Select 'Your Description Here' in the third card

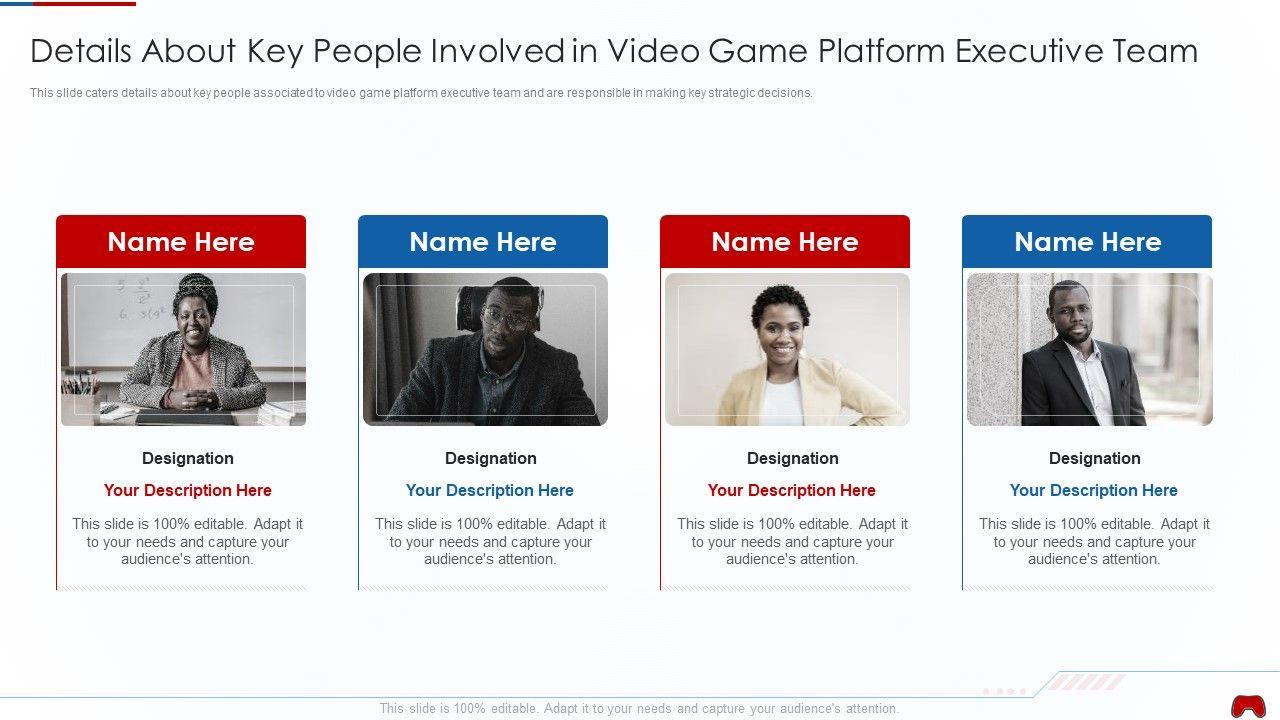pyautogui.click(x=792, y=490)
